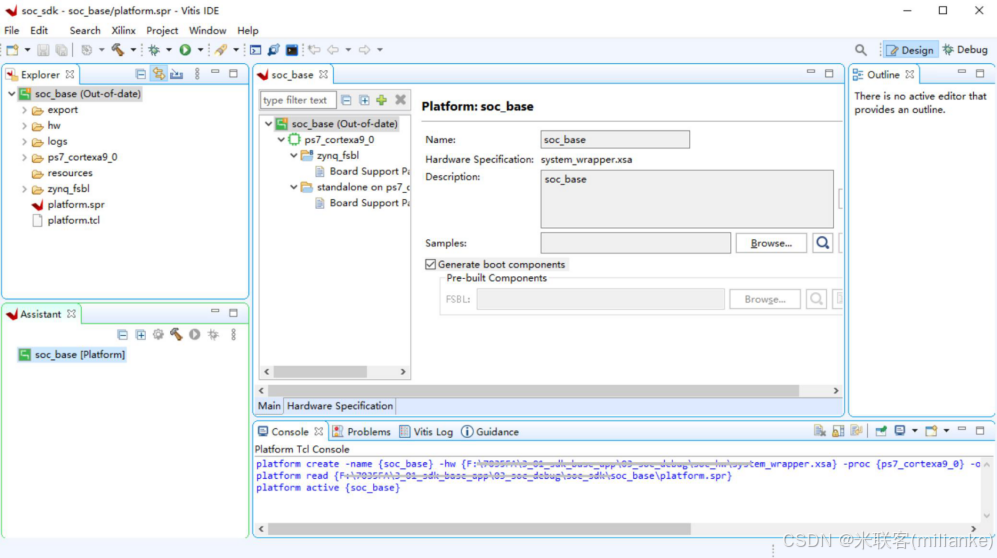The width and height of the screenshot is (997, 558).
Task: Switch to Debug perspective
Action: (965, 50)
